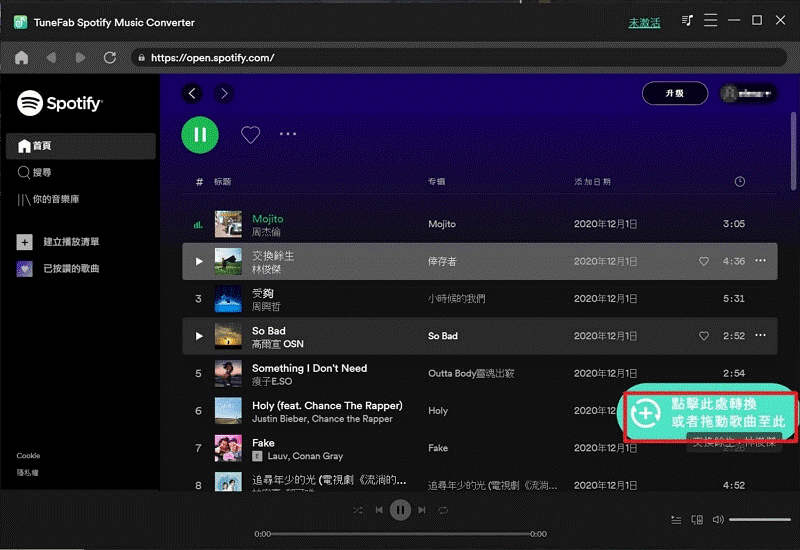Click Holy (feat. Chance The Rapper) title

coord(327,405)
